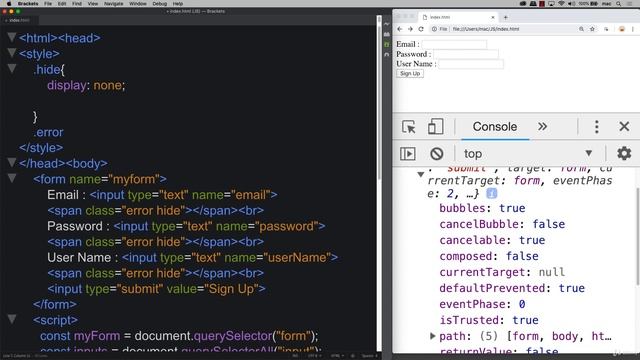
Task: Collapse the html head code fold triangle
Action: [x=12, y=38]
